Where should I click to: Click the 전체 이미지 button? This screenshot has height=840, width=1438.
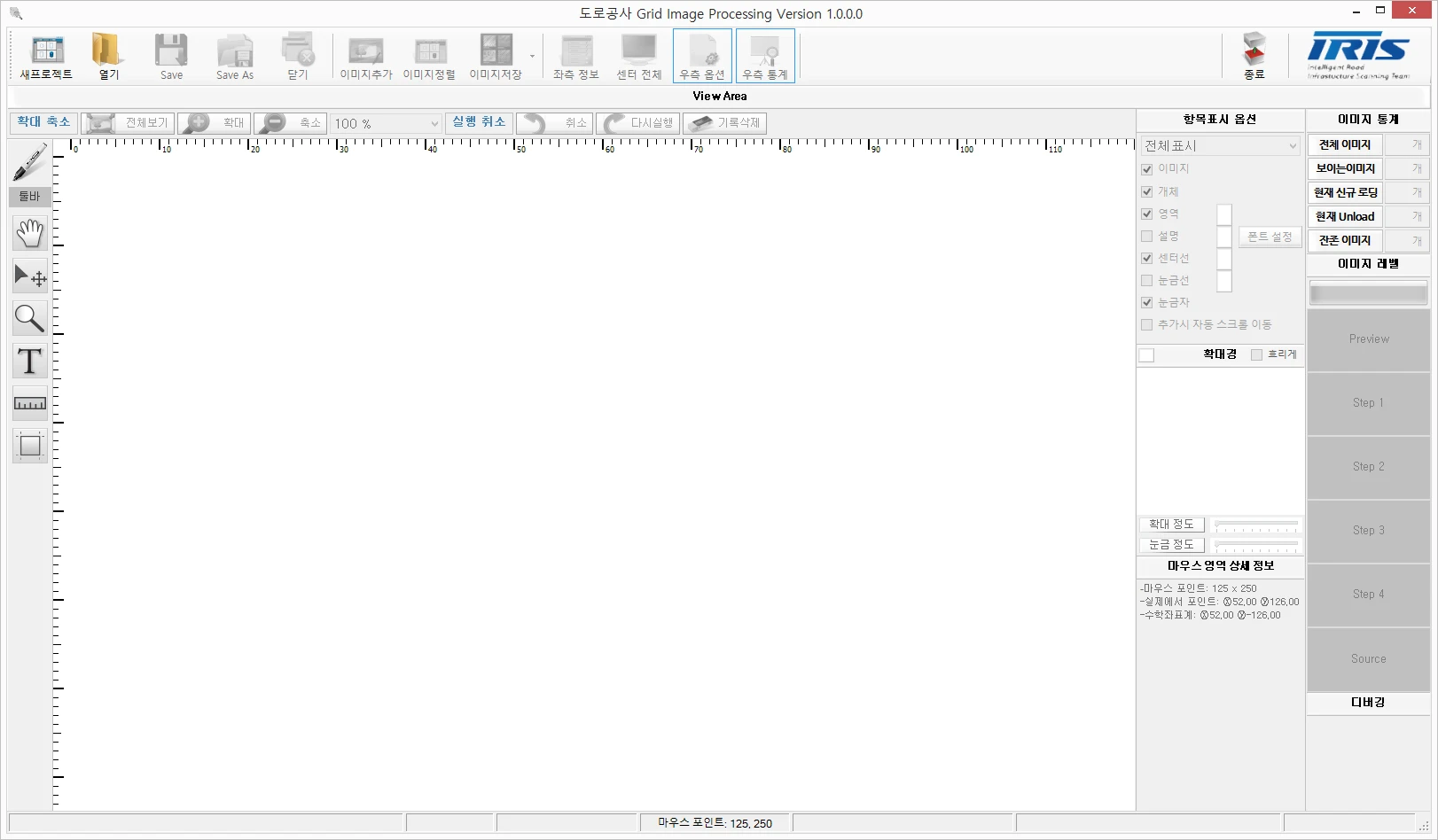[x=1344, y=144]
